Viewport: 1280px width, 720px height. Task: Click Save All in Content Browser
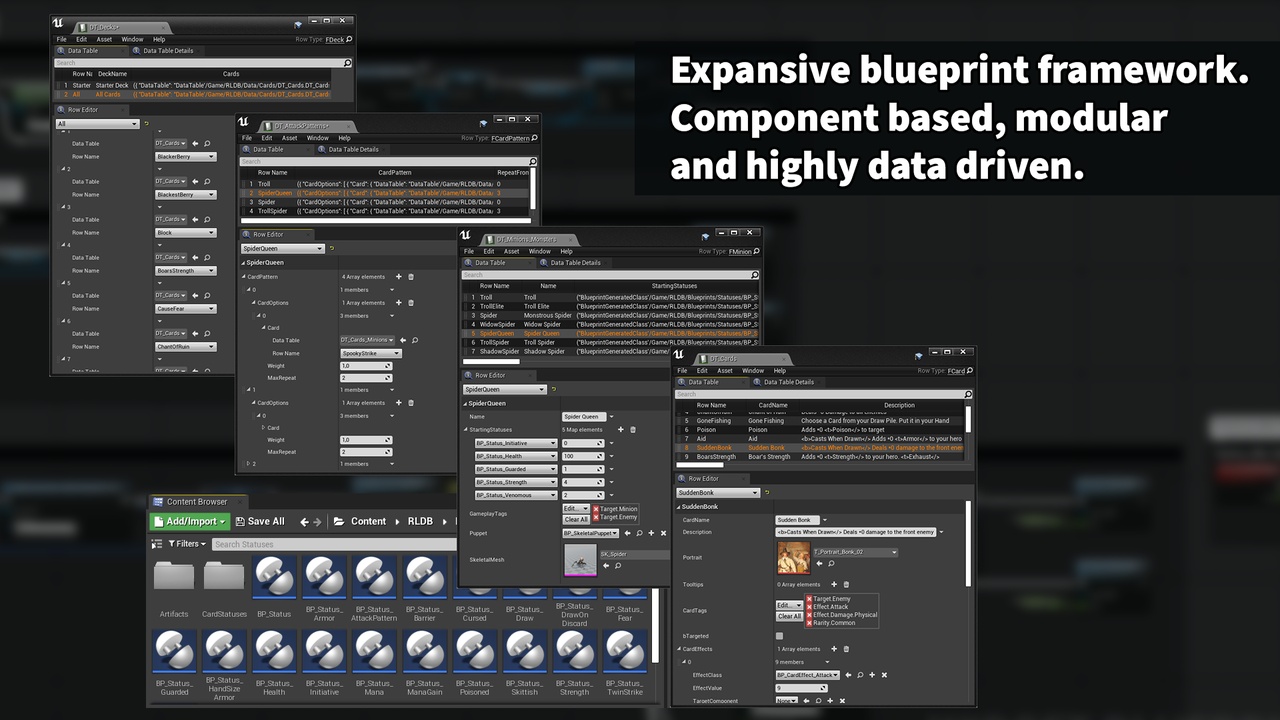[x=259, y=521]
